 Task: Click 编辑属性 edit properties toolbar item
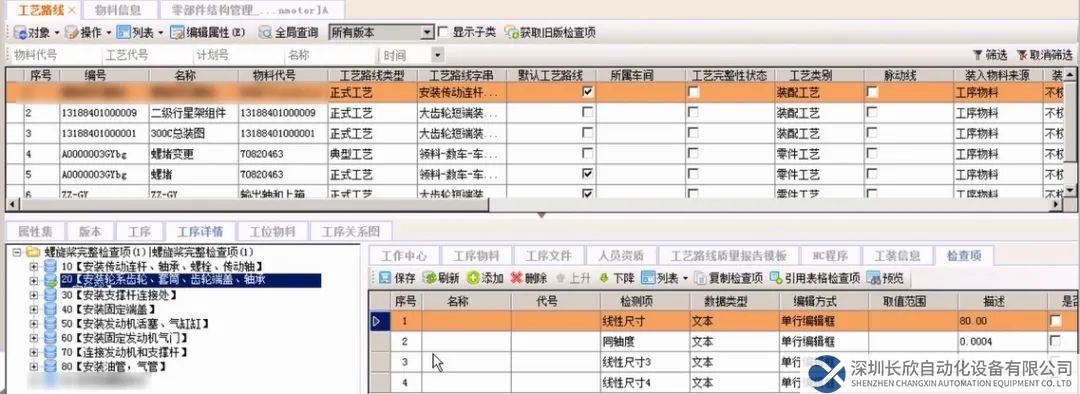coord(207,32)
